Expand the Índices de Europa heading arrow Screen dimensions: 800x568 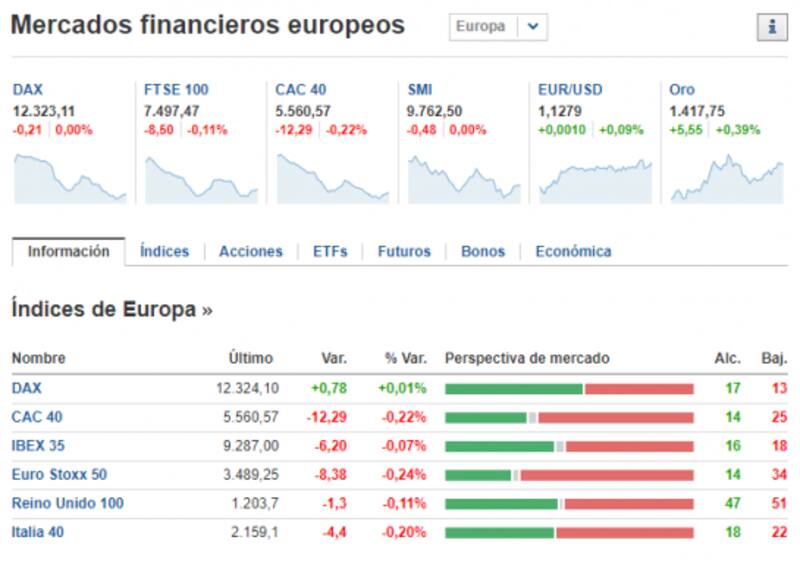pyautogui.click(x=207, y=310)
